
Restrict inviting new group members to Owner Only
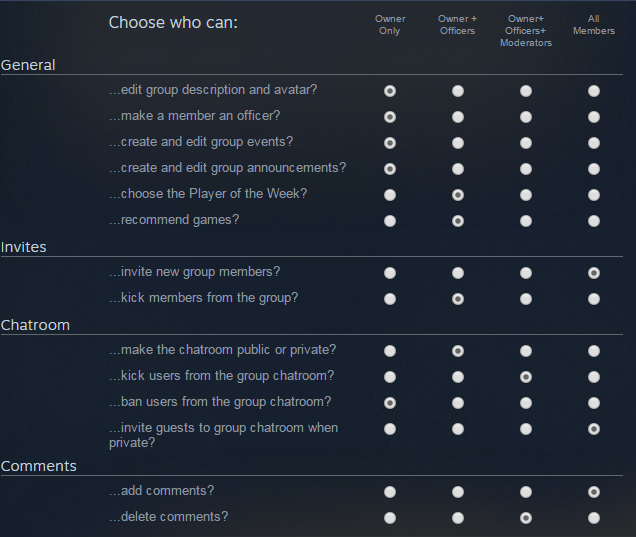point(390,273)
